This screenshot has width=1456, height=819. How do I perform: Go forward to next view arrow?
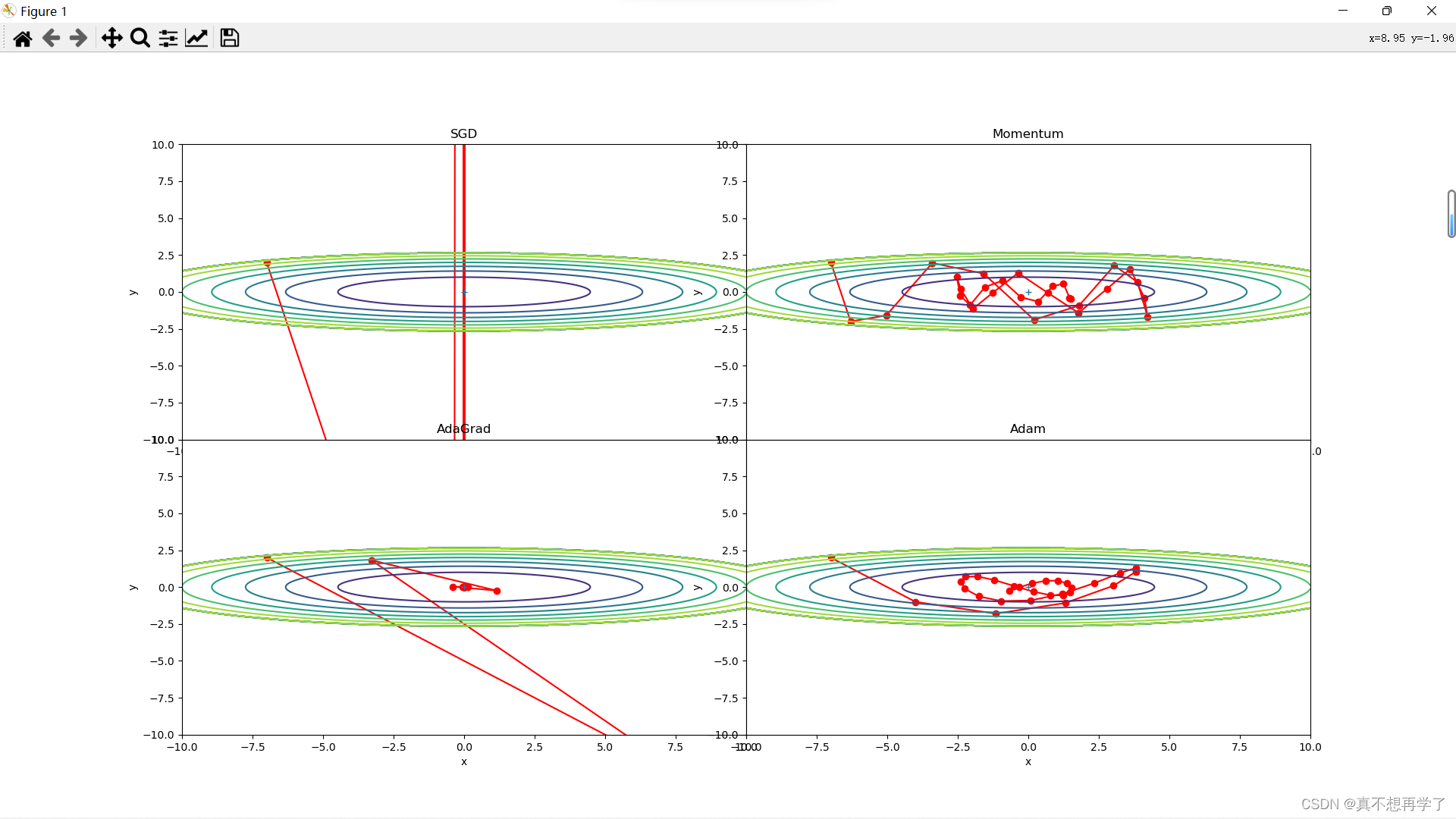[x=78, y=38]
